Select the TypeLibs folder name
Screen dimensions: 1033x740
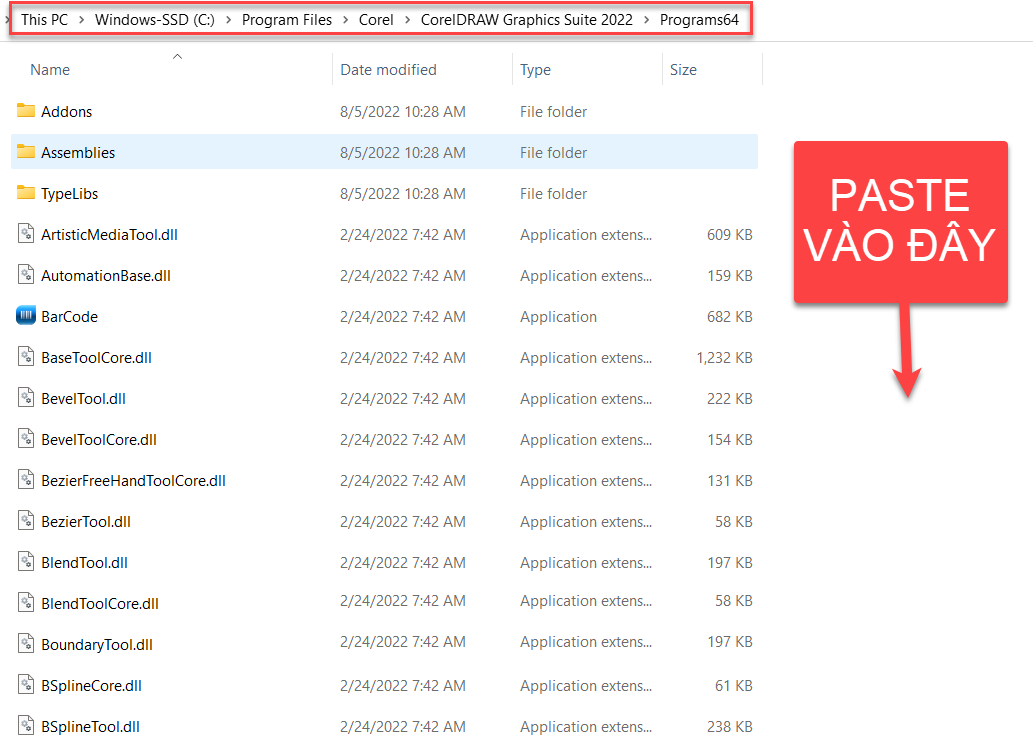click(x=69, y=194)
